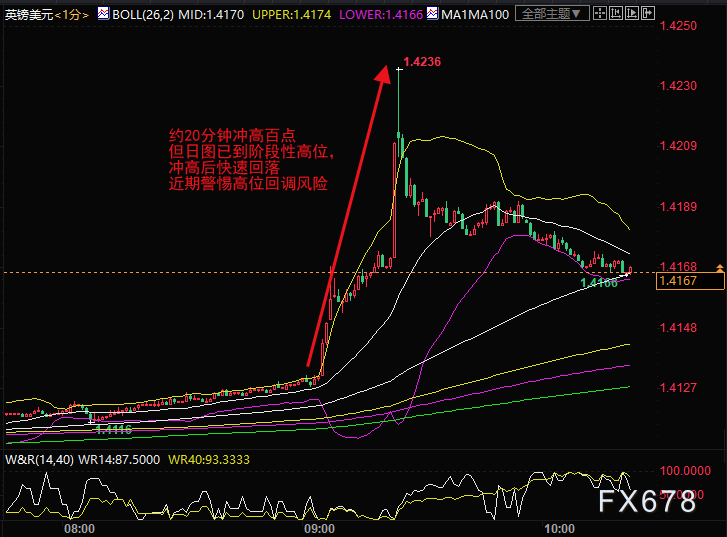
Task: Click the BOLL indicator chart icon
Action: click(x=103, y=13)
